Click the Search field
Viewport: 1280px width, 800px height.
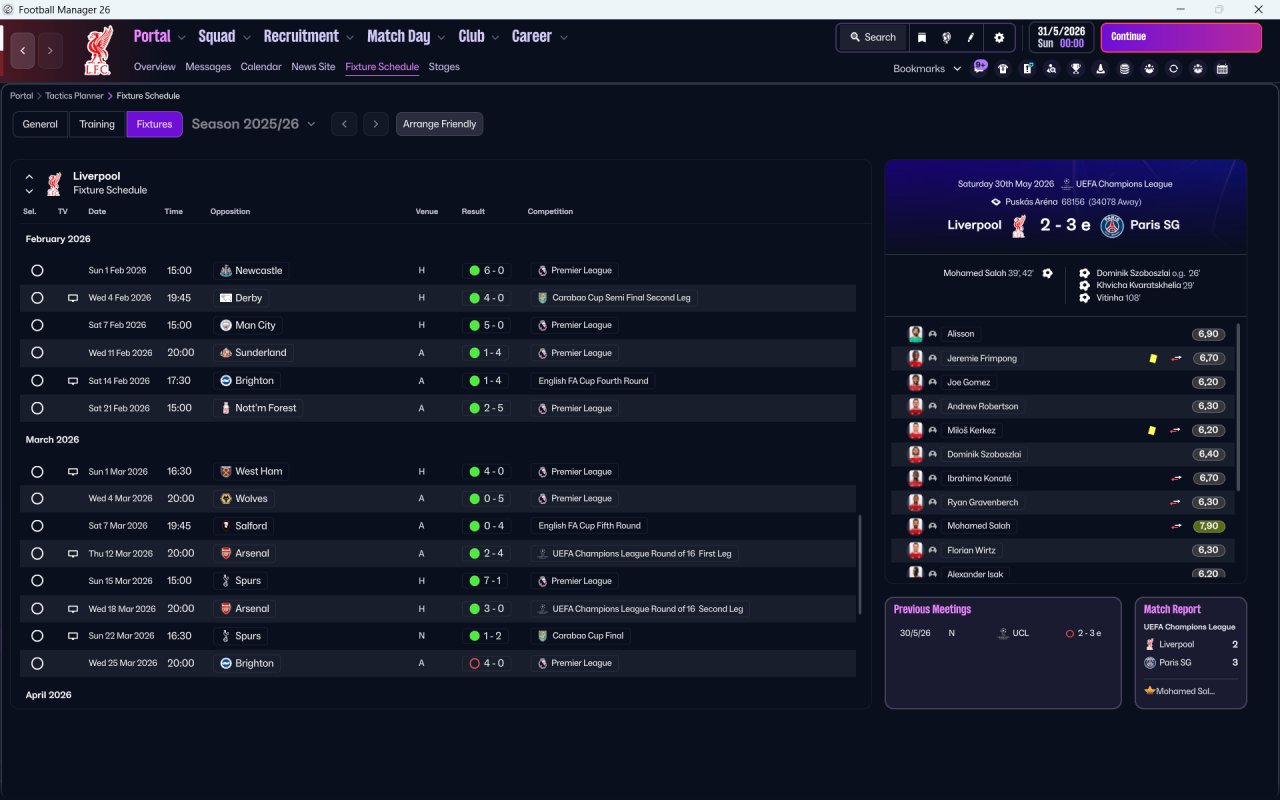872,37
